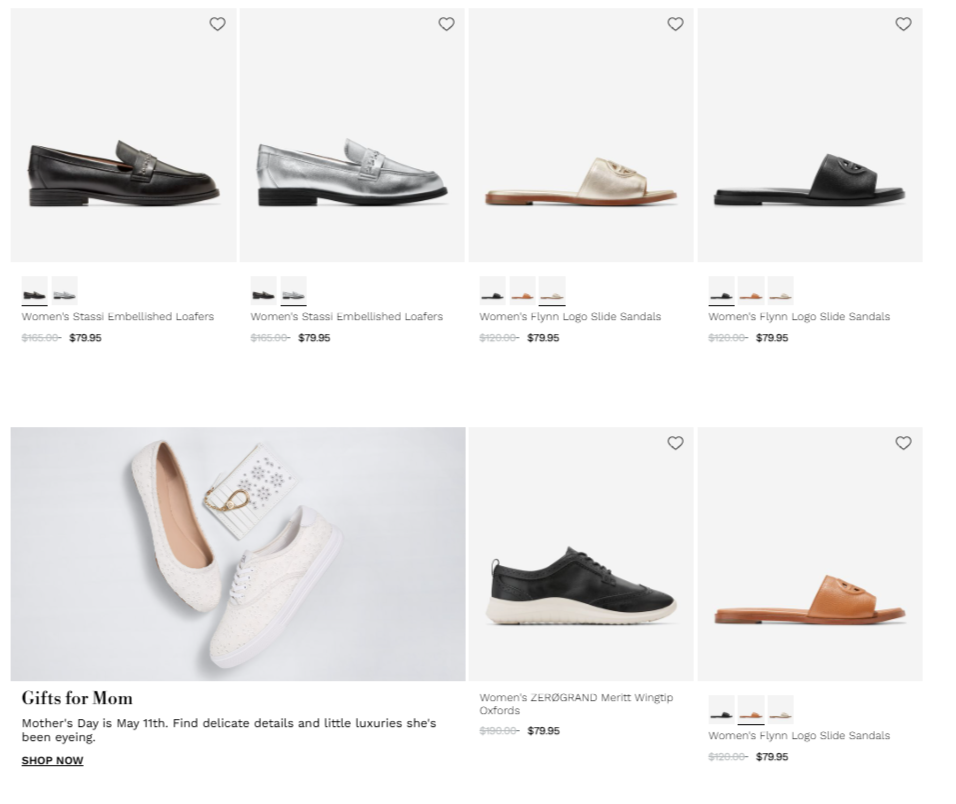Choose the tan swatch on the gold Flynn Sandals

pos(523,291)
